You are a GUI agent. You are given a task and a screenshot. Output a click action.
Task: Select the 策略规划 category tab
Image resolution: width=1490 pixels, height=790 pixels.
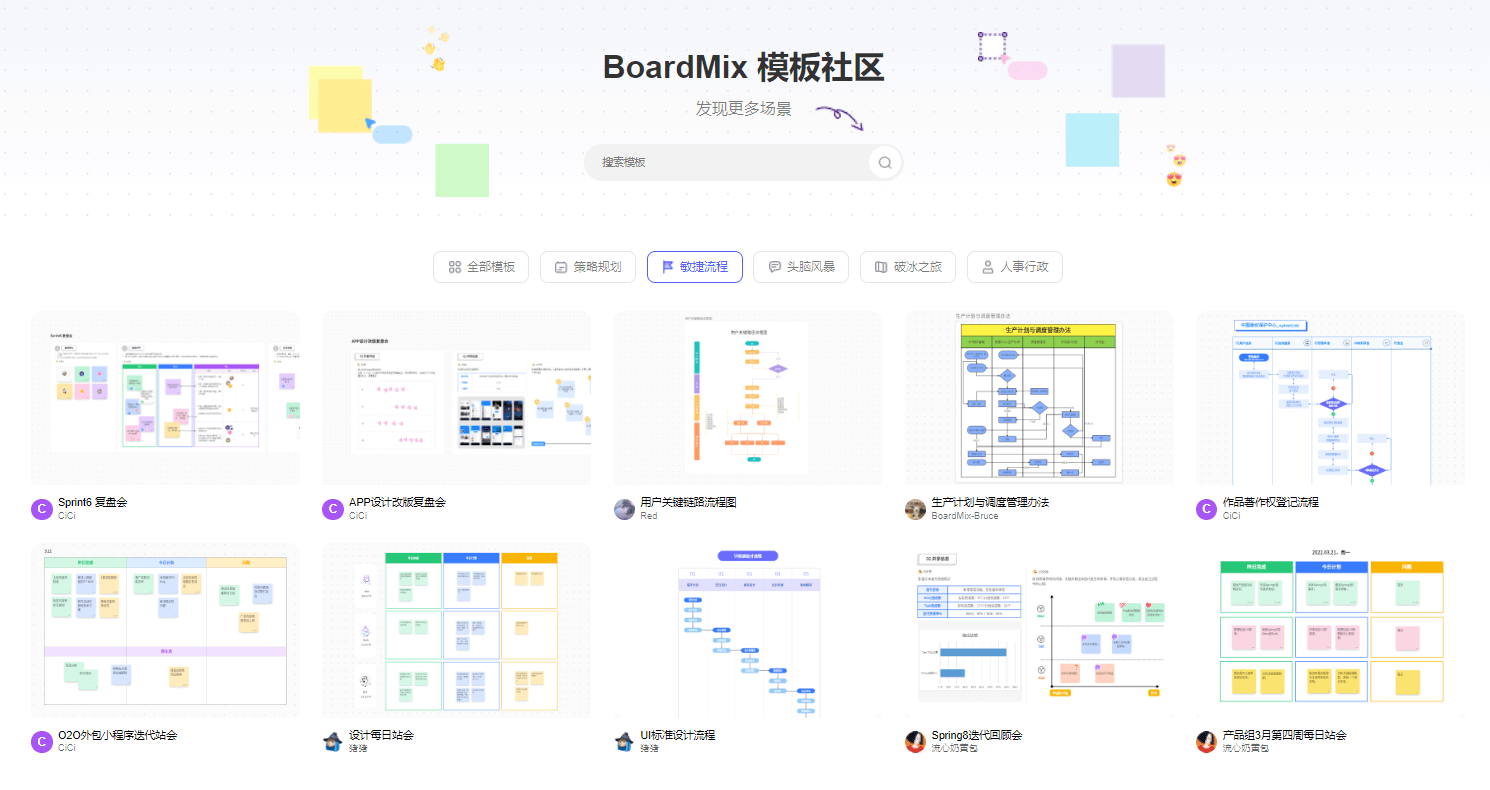[x=588, y=267]
